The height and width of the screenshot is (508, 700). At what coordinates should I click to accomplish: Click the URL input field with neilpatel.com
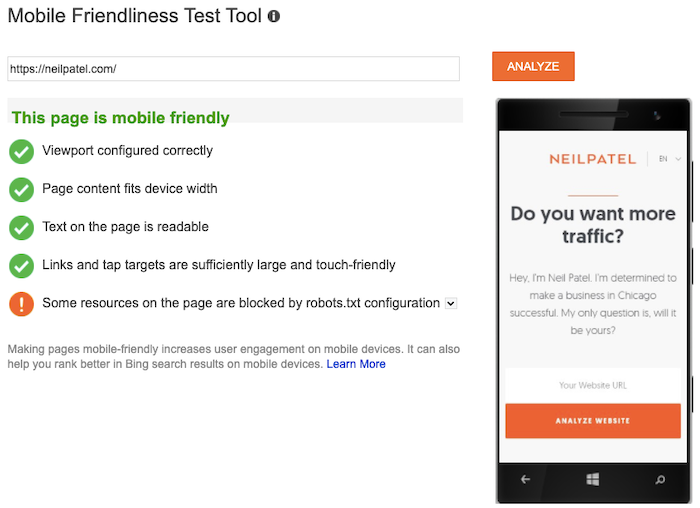[233, 69]
